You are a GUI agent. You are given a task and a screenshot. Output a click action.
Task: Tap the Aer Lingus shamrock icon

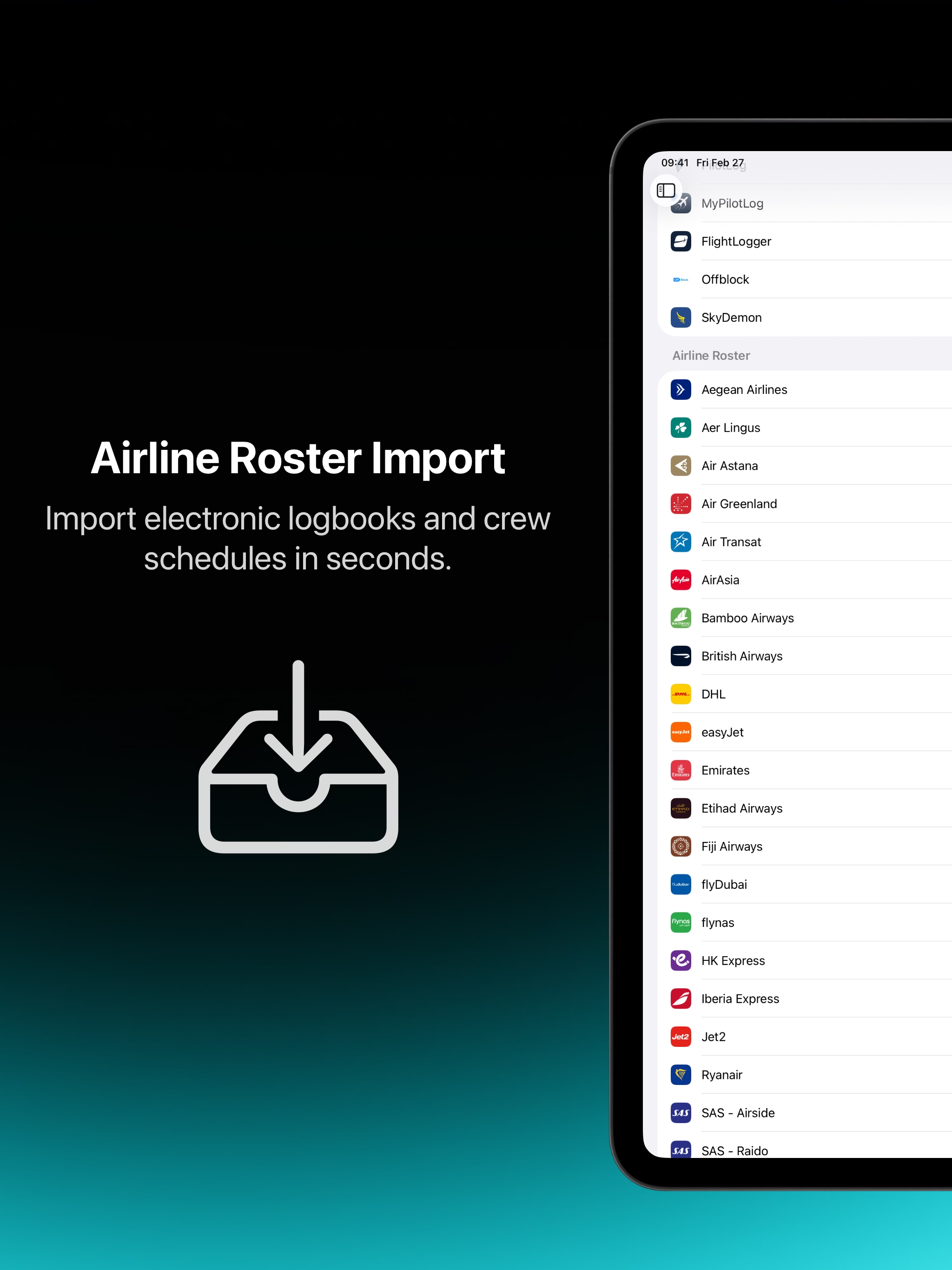[681, 428]
